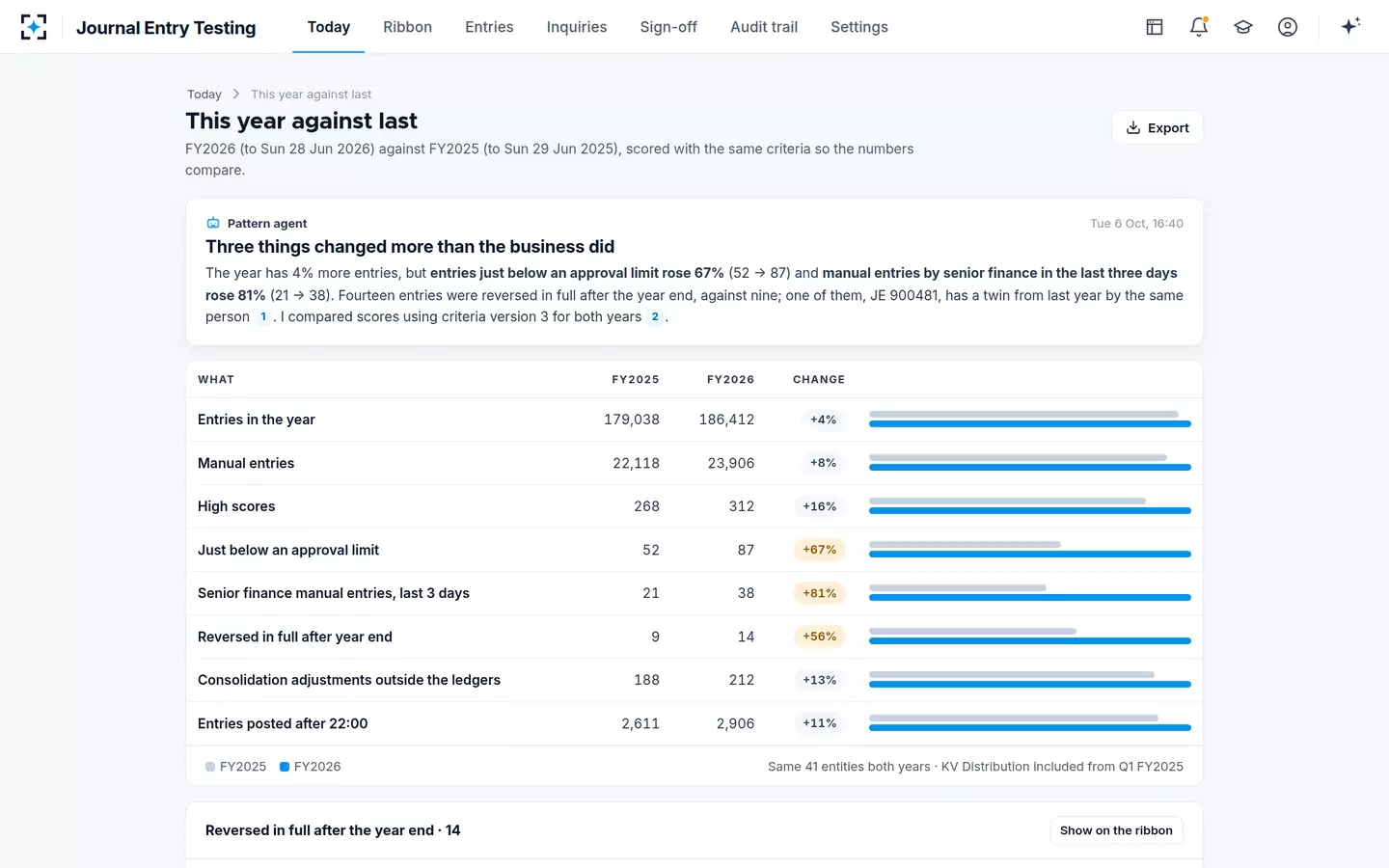1389x868 pixels.
Task: Open the Settings tab
Action: tap(859, 27)
